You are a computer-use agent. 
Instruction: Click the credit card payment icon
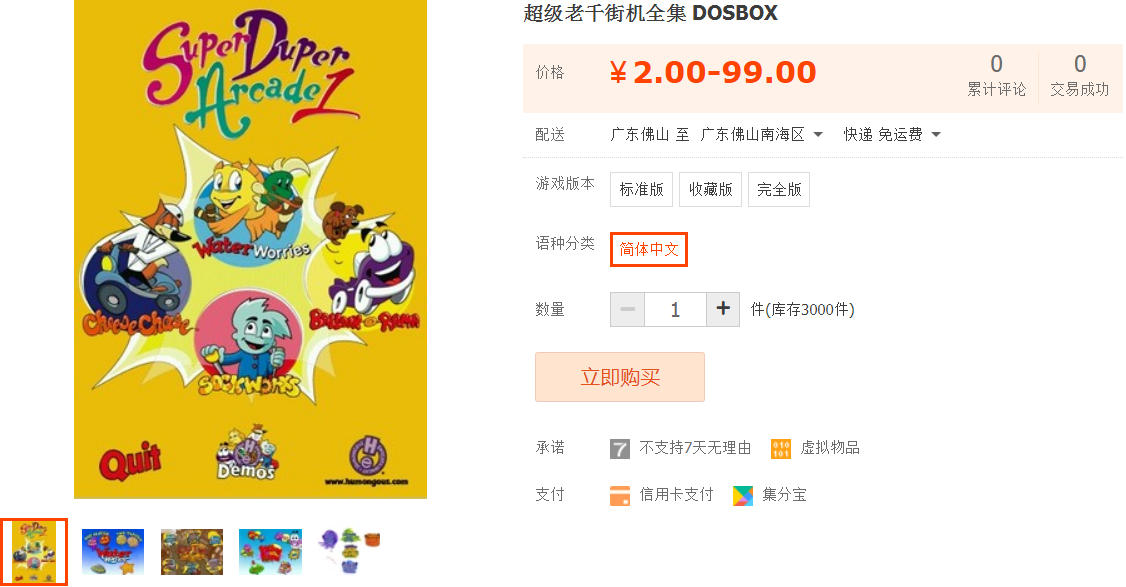620,496
